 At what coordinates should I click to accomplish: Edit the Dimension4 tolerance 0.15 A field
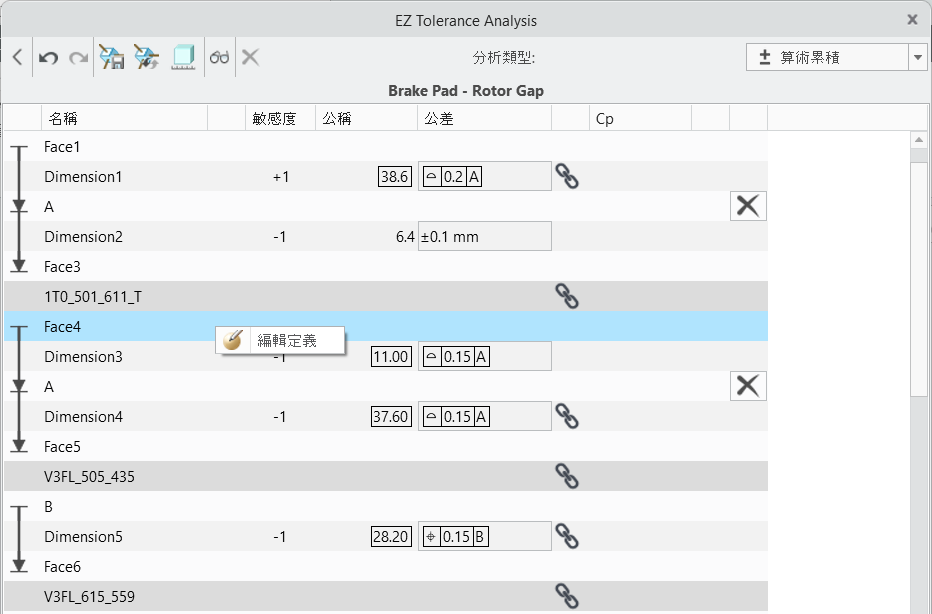(x=484, y=416)
